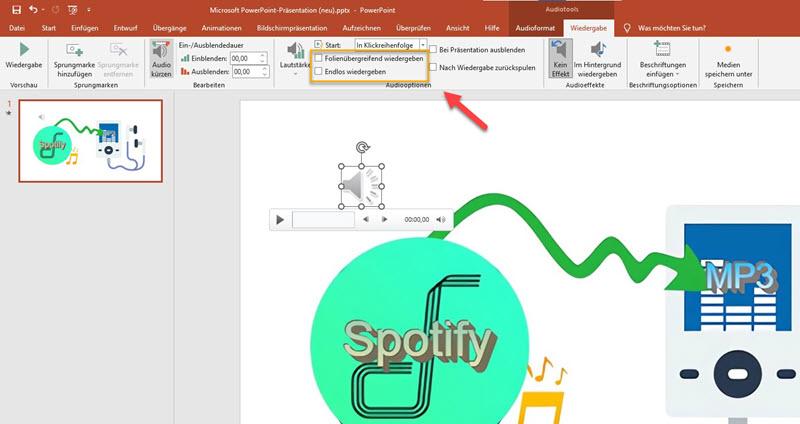Switch to the Audioformat tab

(x=535, y=28)
